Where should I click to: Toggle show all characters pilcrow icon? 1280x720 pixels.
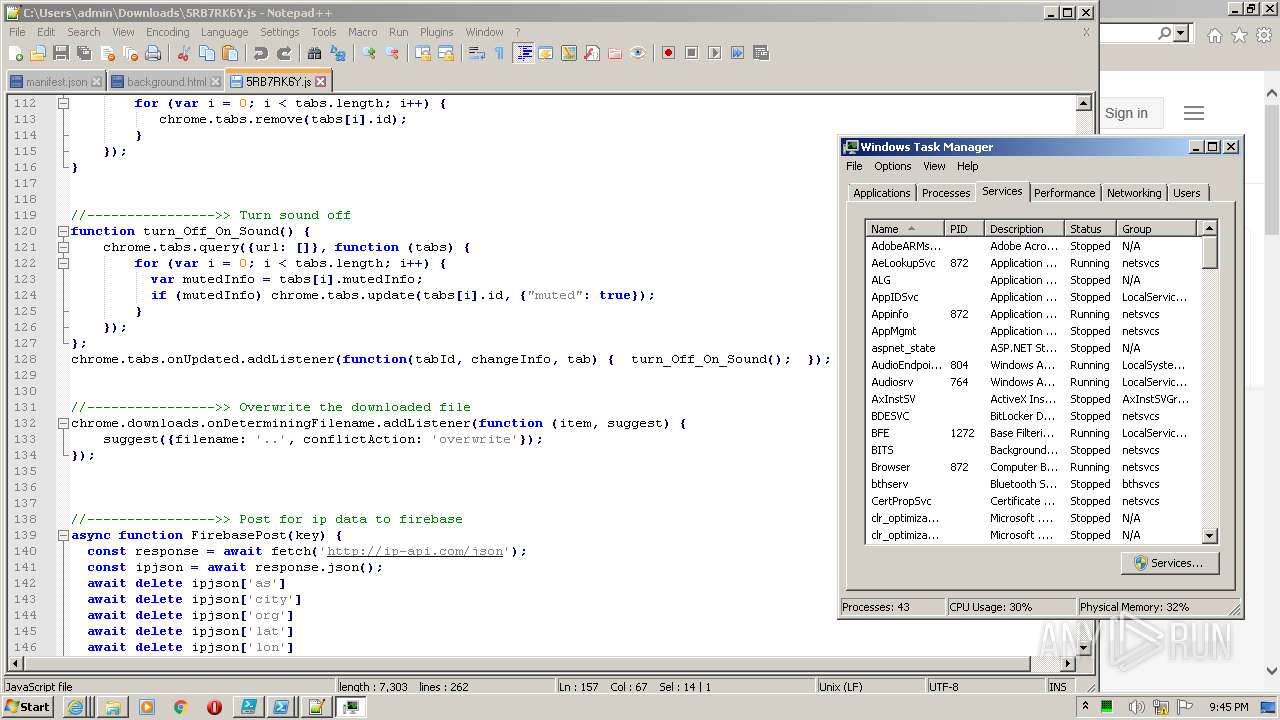(499, 53)
